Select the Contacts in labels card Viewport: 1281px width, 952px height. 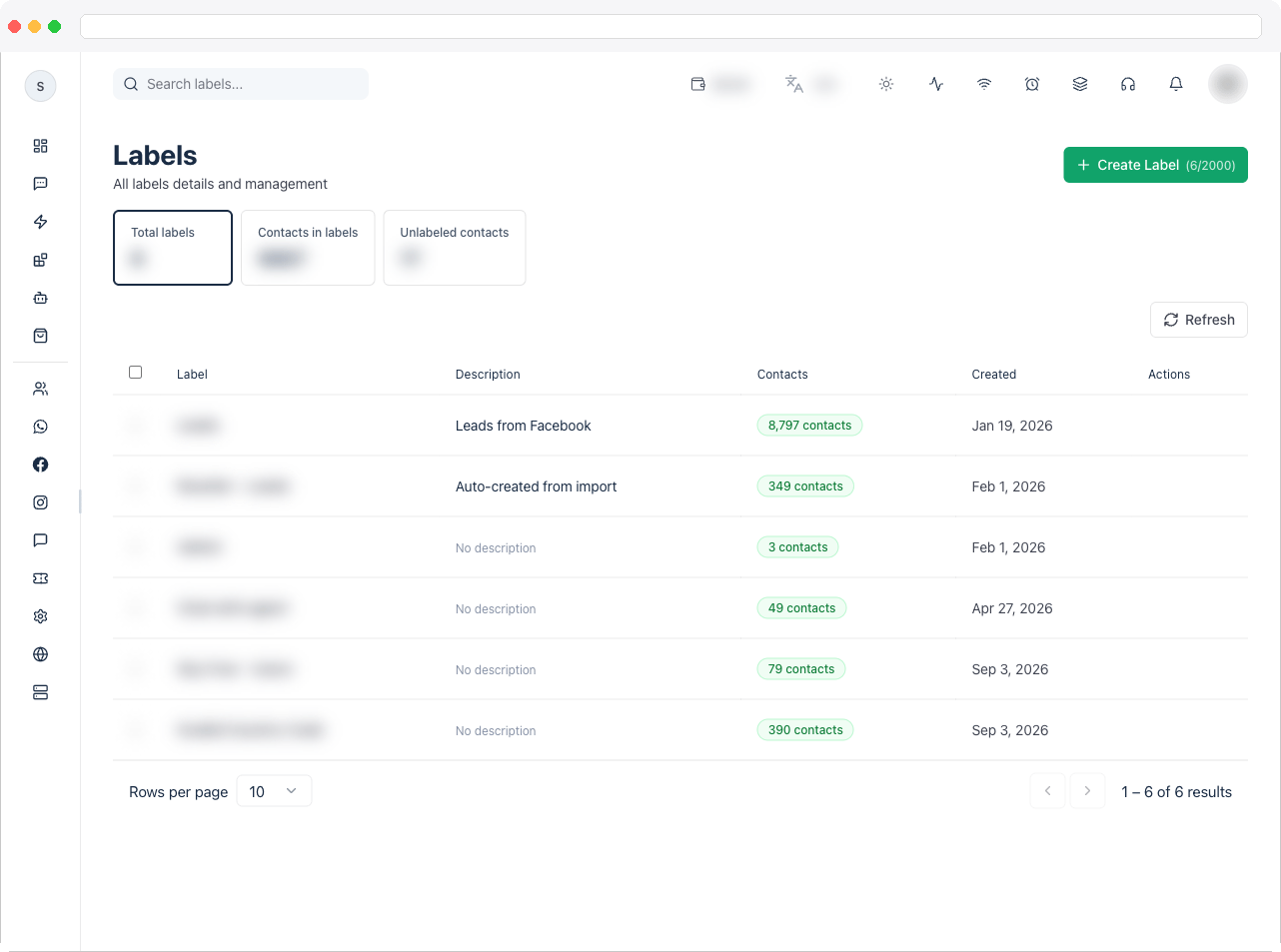point(308,248)
